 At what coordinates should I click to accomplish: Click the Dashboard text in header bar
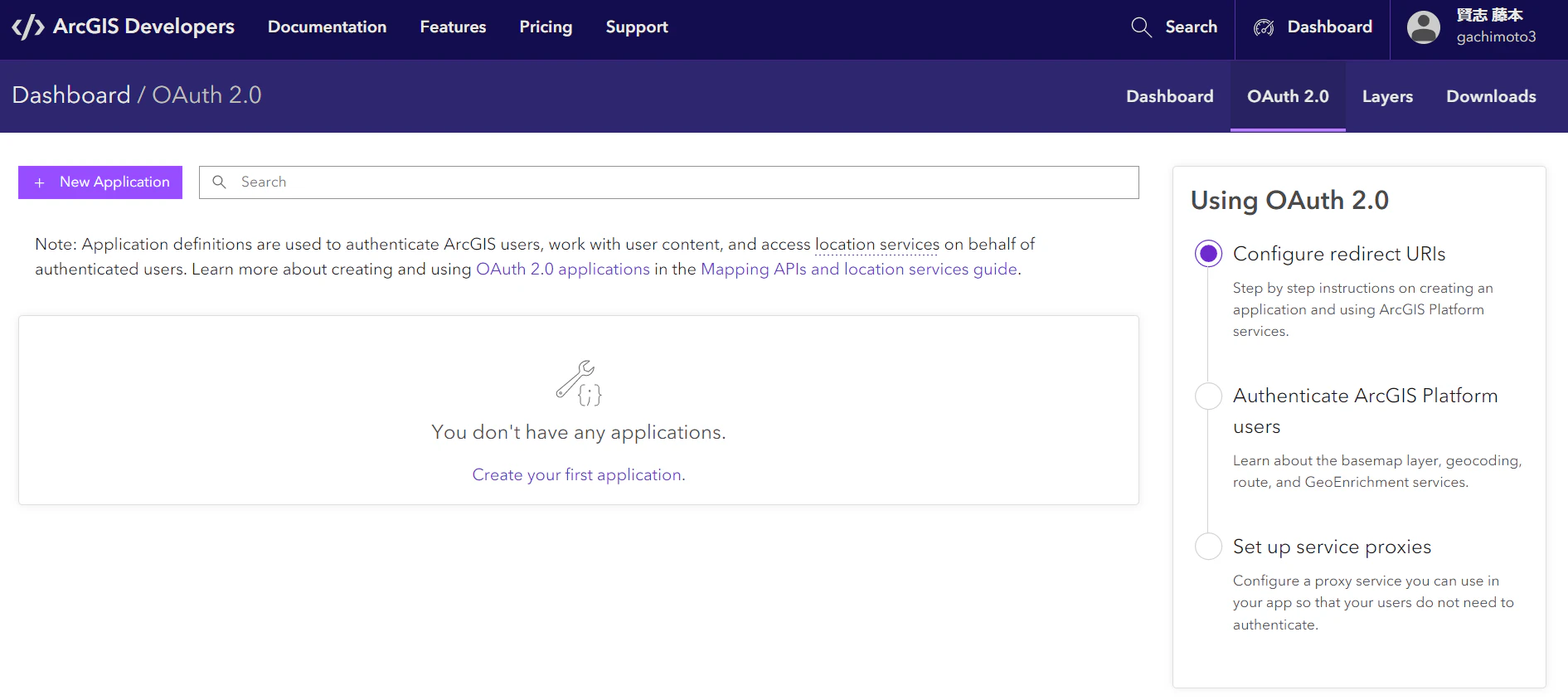[x=1329, y=27]
